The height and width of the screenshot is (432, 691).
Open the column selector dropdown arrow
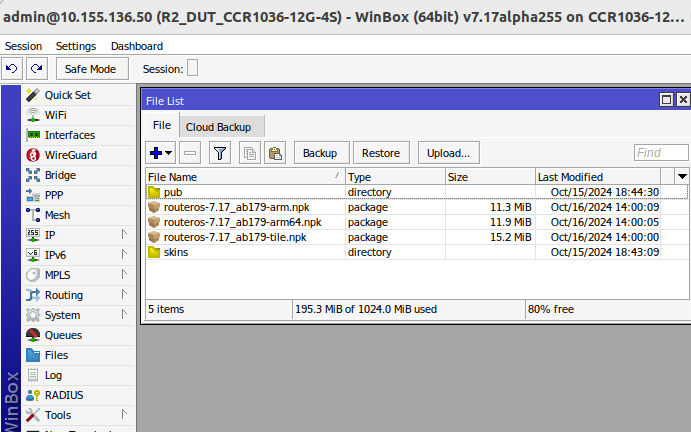[x=682, y=176]
